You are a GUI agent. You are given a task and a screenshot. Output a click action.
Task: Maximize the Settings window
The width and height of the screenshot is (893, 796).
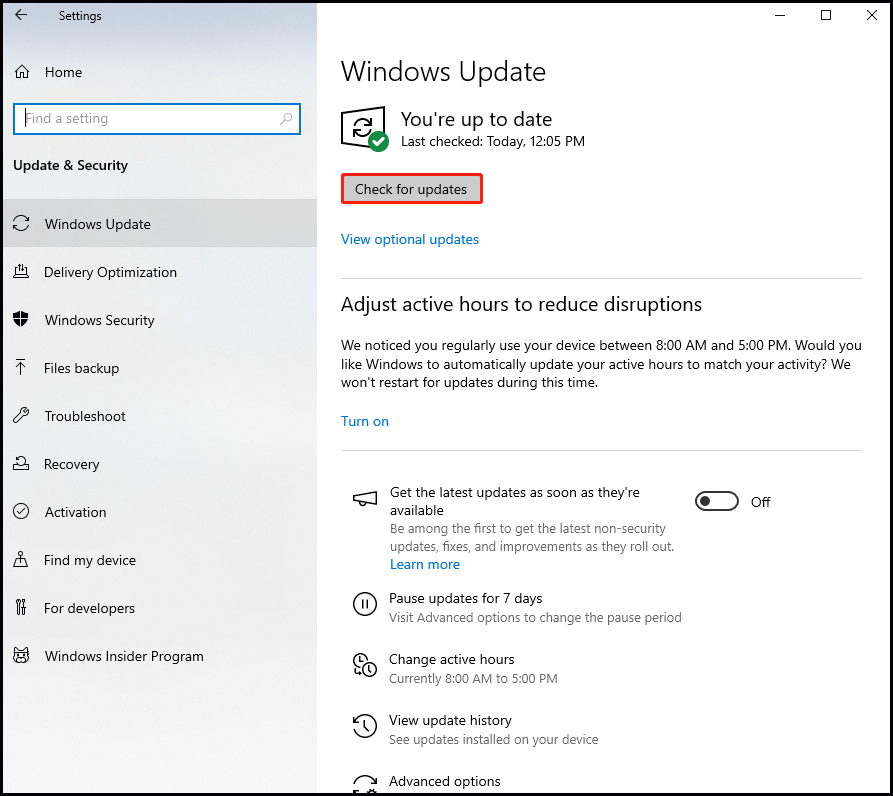coord(826,15)
